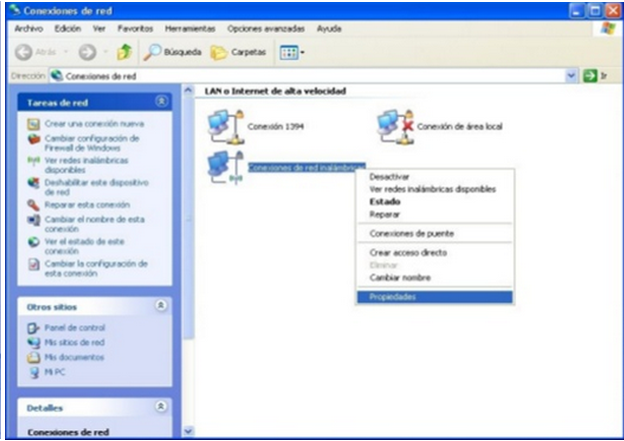Click the Deshabilitar dispositivo de red icon
The image size is (624, 441).
[33, 183]
